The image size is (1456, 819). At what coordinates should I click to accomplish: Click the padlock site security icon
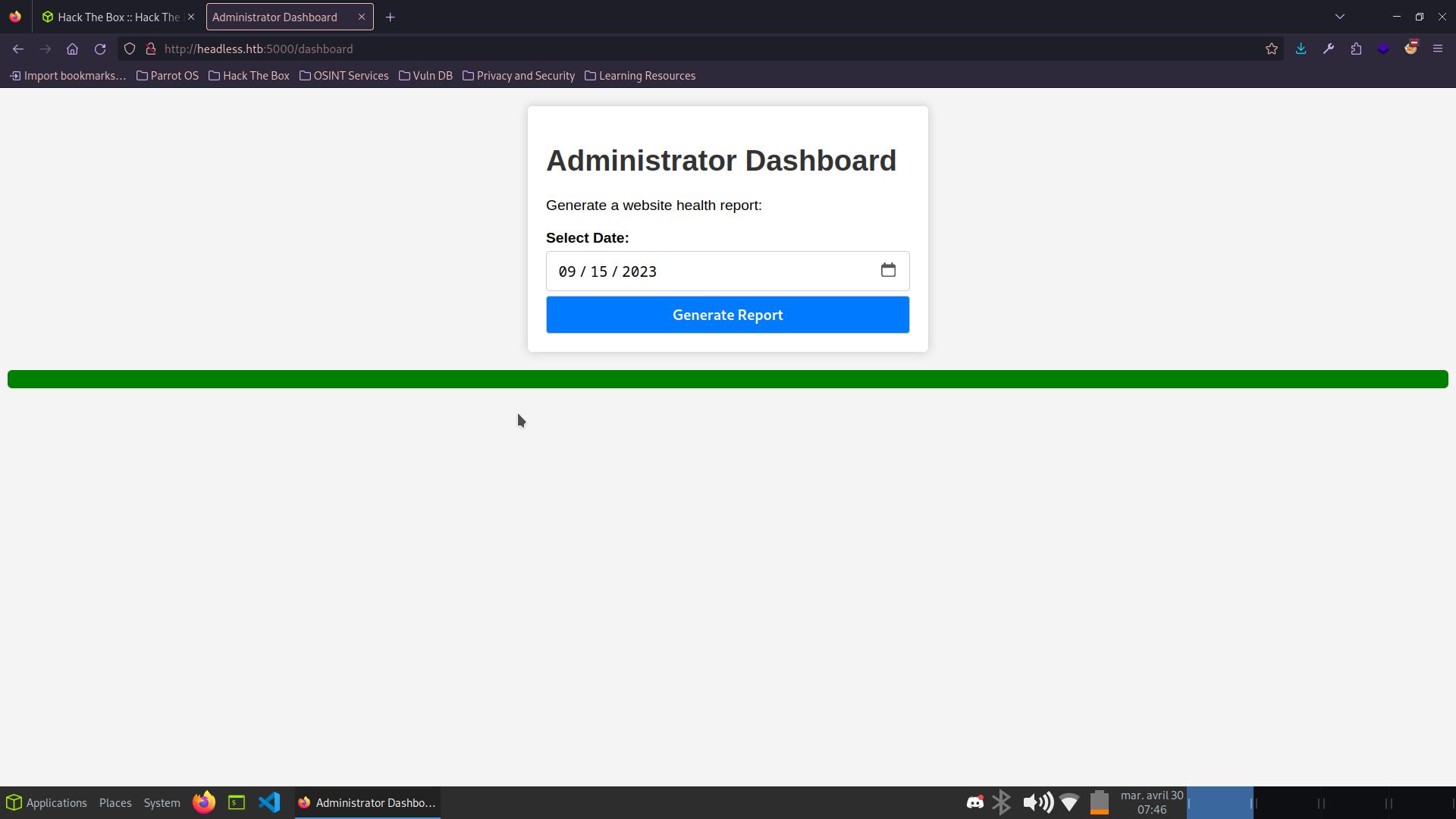(150, 49)
